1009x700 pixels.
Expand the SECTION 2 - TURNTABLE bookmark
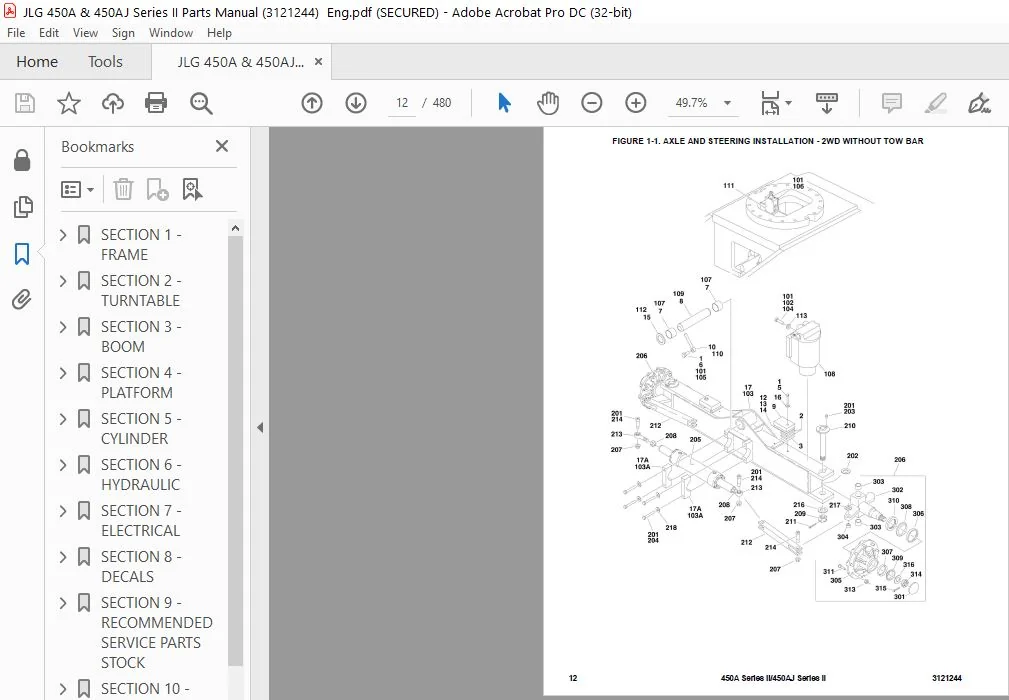coord(63,281)
